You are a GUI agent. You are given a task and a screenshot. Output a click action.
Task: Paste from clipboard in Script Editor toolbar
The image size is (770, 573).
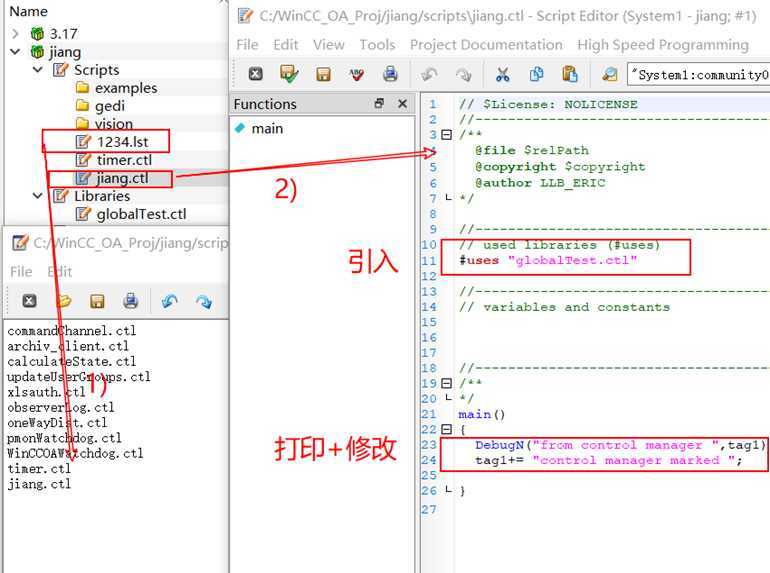click(x=570, y=74)
